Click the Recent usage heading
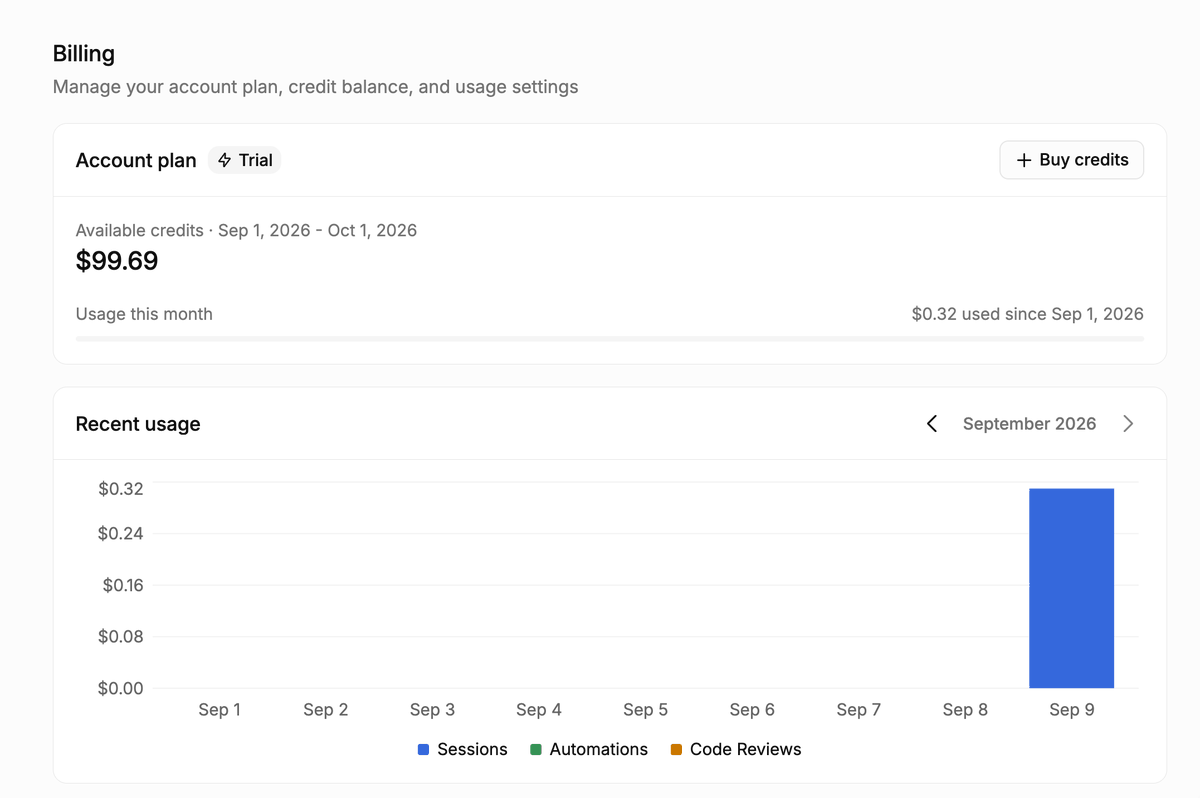The height and width of the screenshot is (798, 1200). point(138,424)
